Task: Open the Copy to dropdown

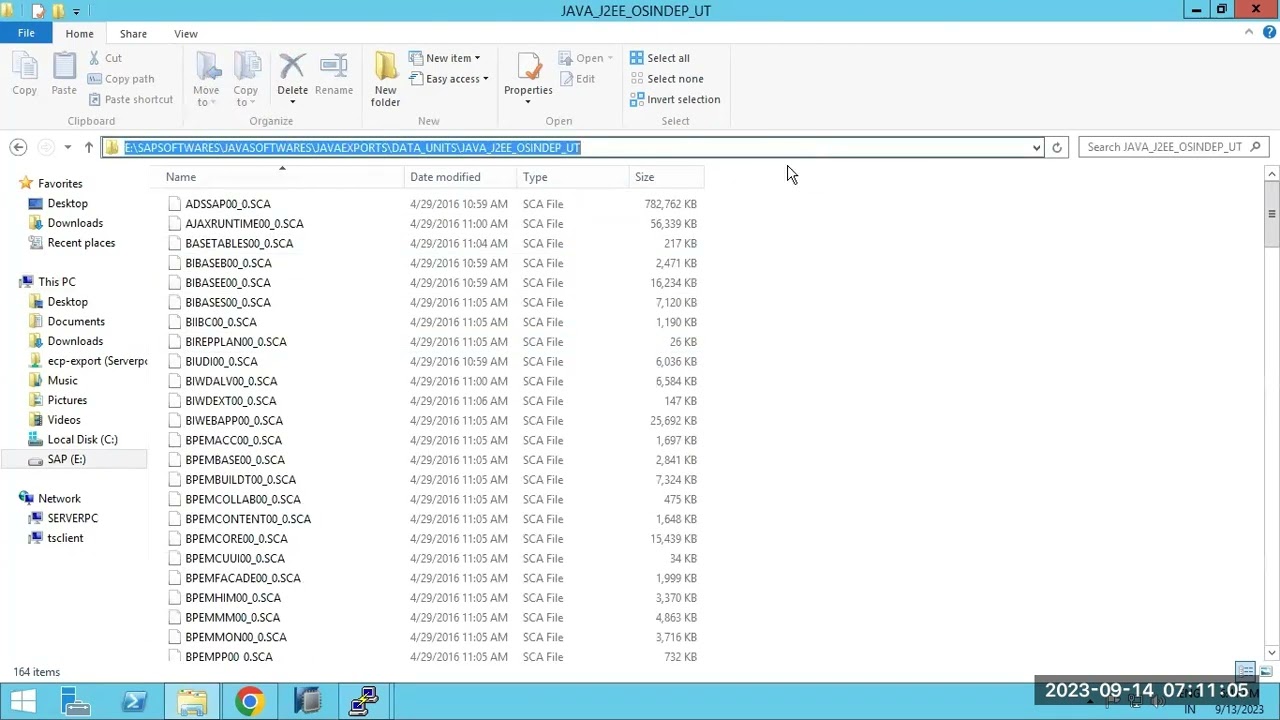Action: (x=246, y=80)
